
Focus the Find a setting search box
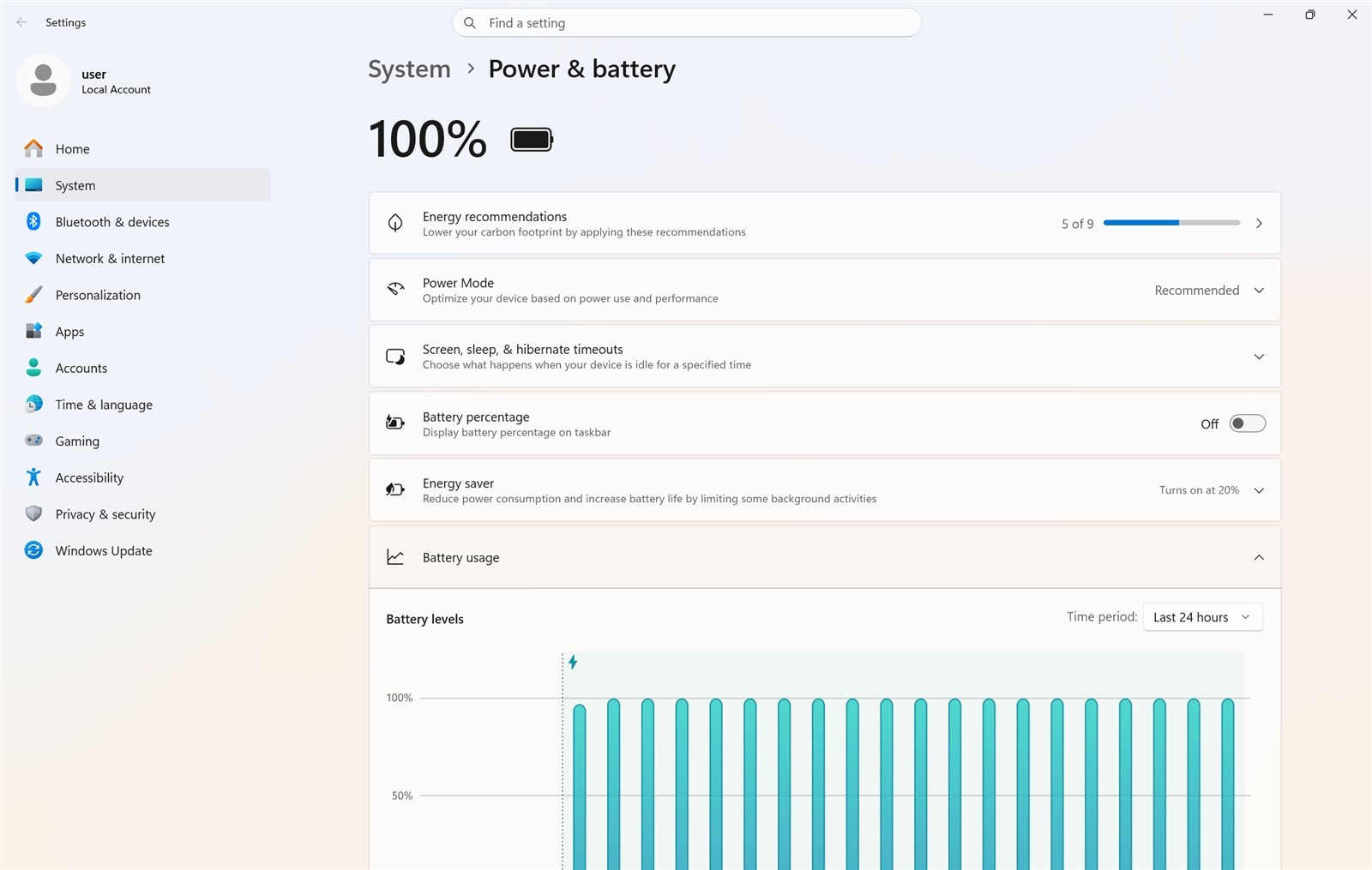point(686,23)
